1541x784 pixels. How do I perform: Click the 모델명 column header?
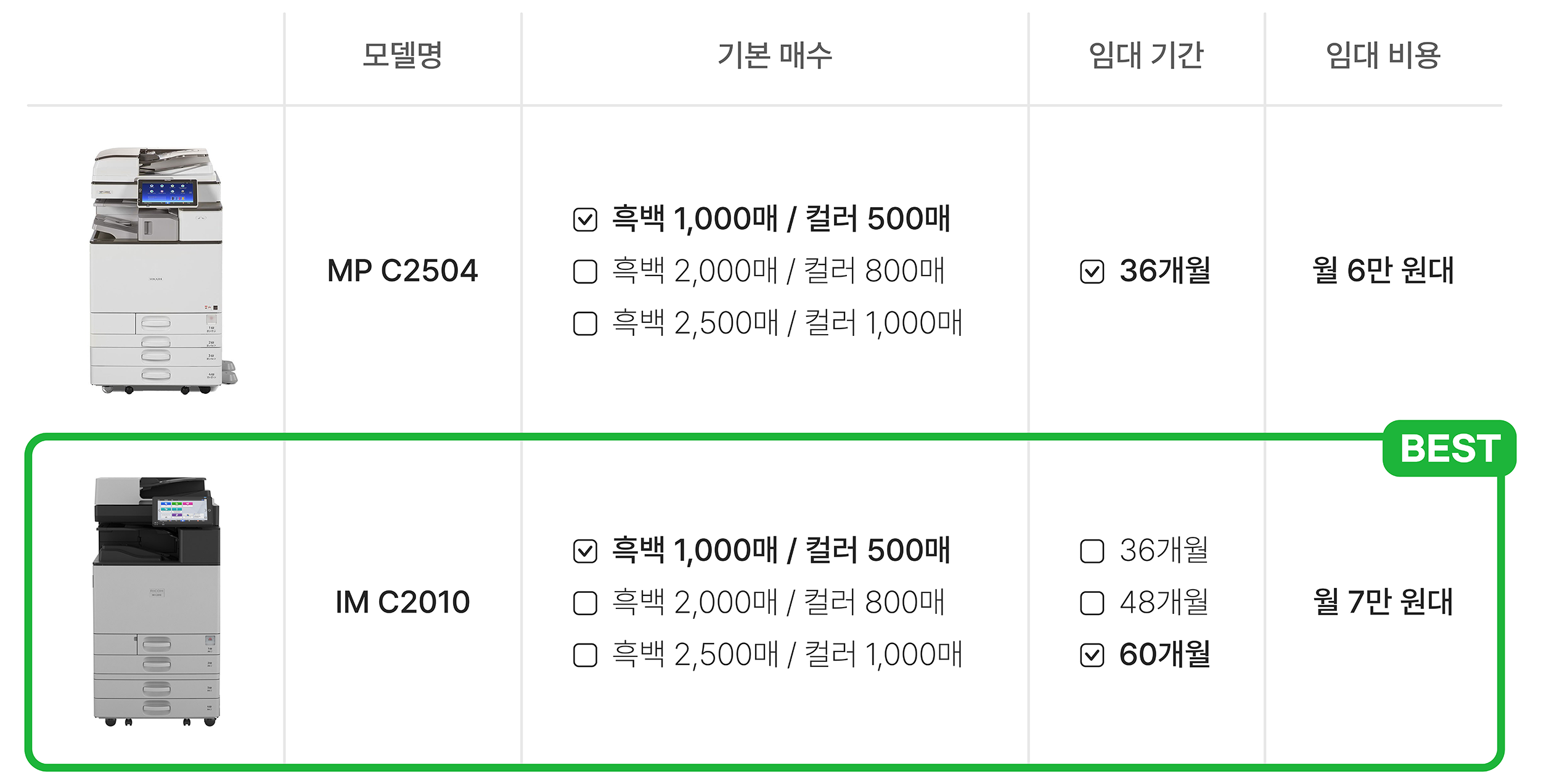[x=403, y=55]
